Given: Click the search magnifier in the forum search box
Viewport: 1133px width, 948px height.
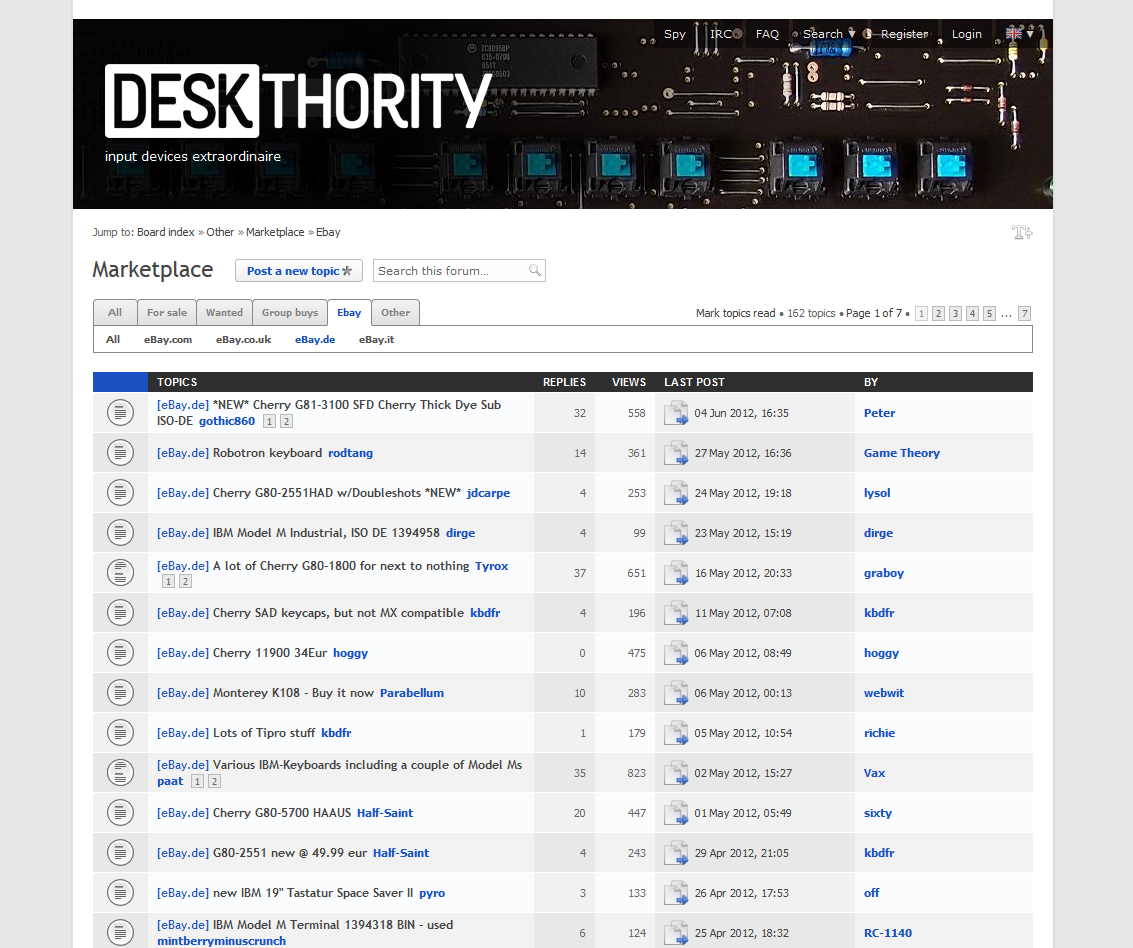Looking at the screenshot, I should coord(536,270).
